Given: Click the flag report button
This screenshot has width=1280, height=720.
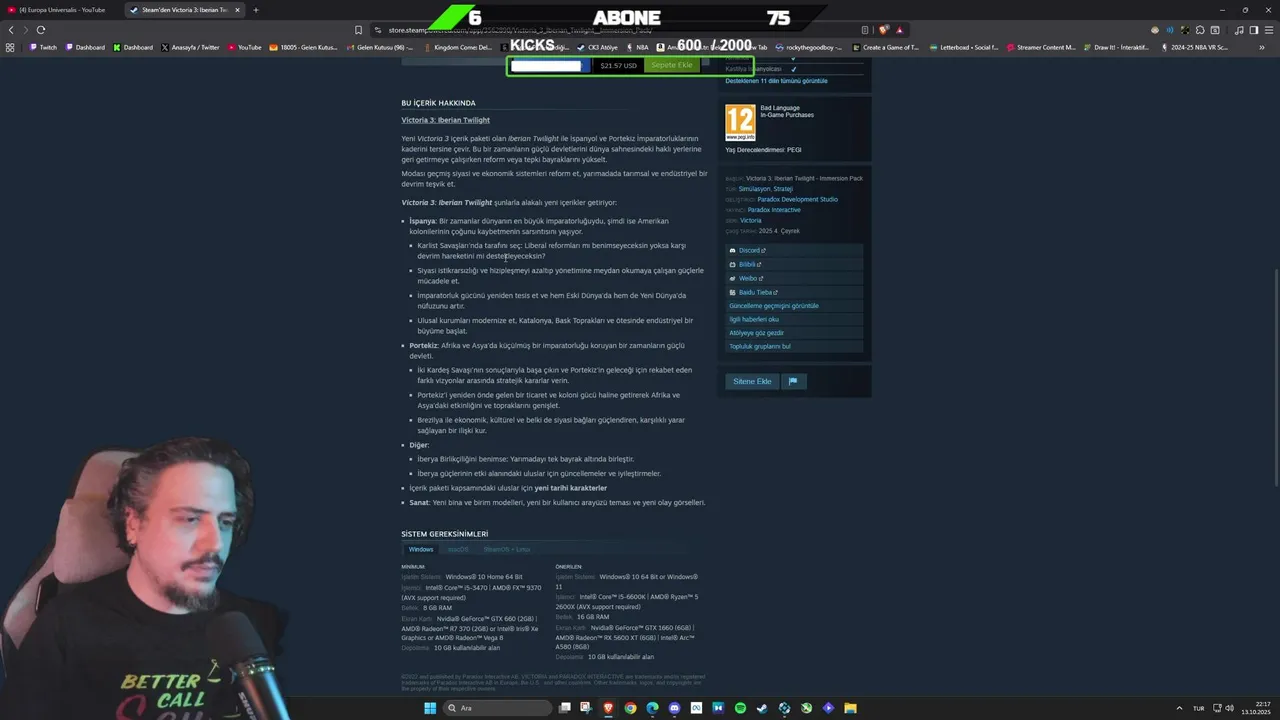Looking at the screenshot, I should (x=793, y=381).
